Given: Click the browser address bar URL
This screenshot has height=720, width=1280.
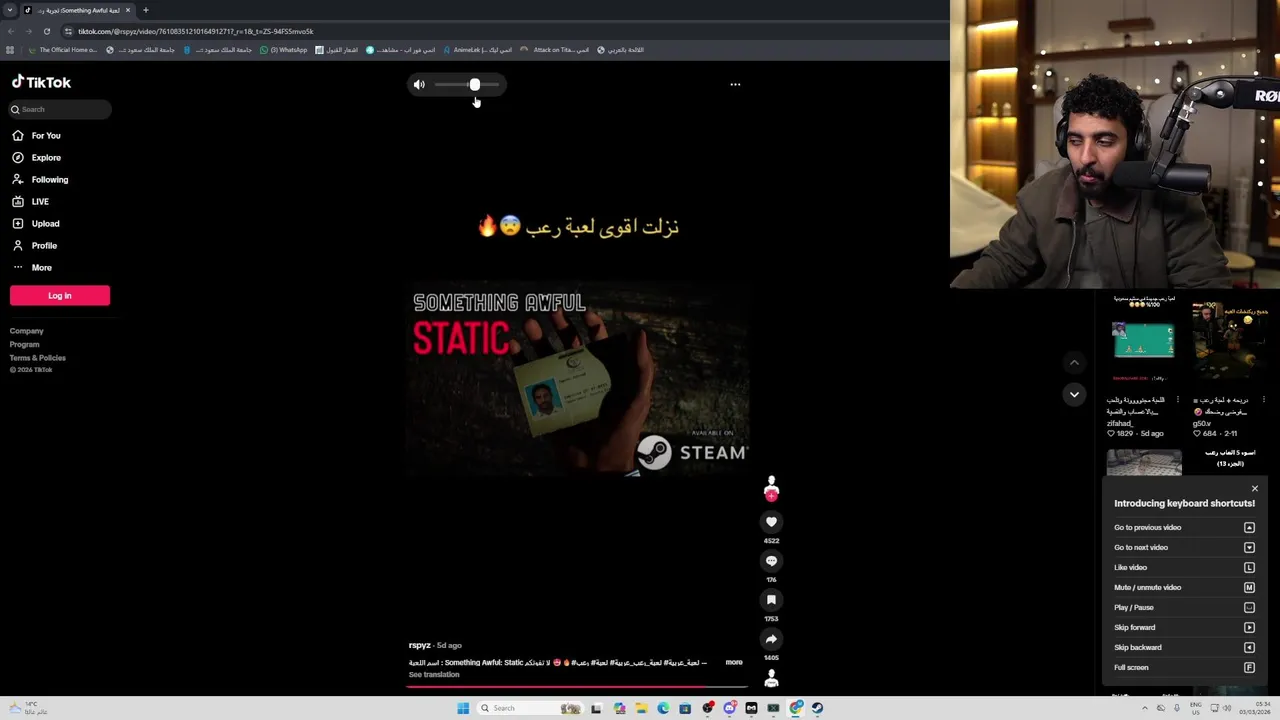Looking at the screenshot, I should [196, 31].
